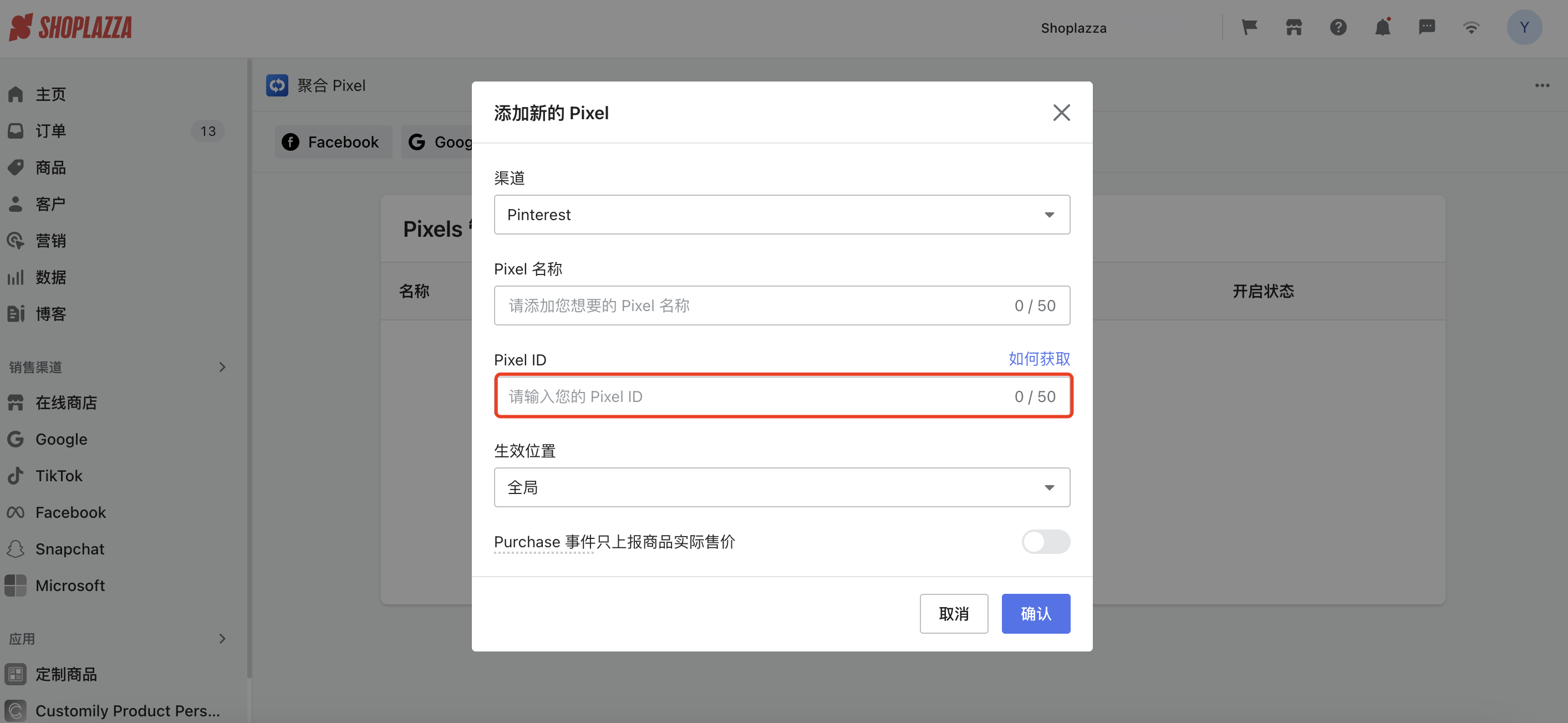
Task: Focus the Pixel 名称 input field
Action: coord(782,305)
